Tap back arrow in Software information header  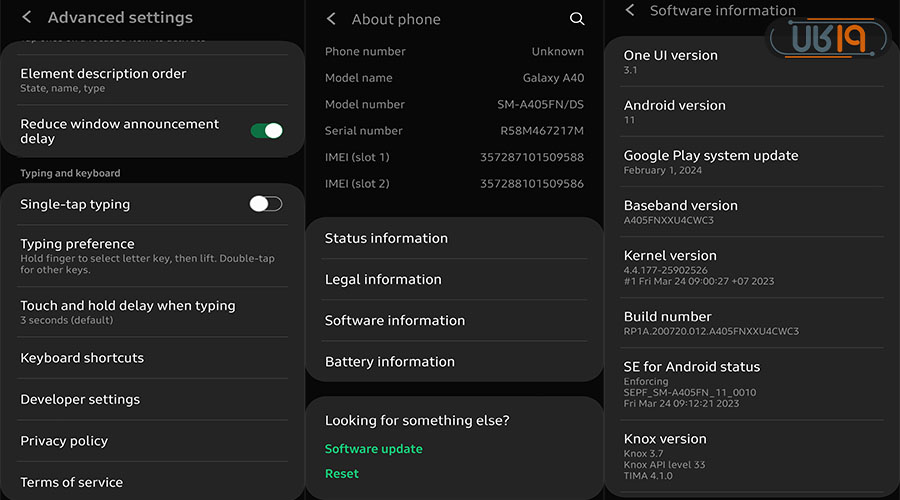tap(629, 10)
